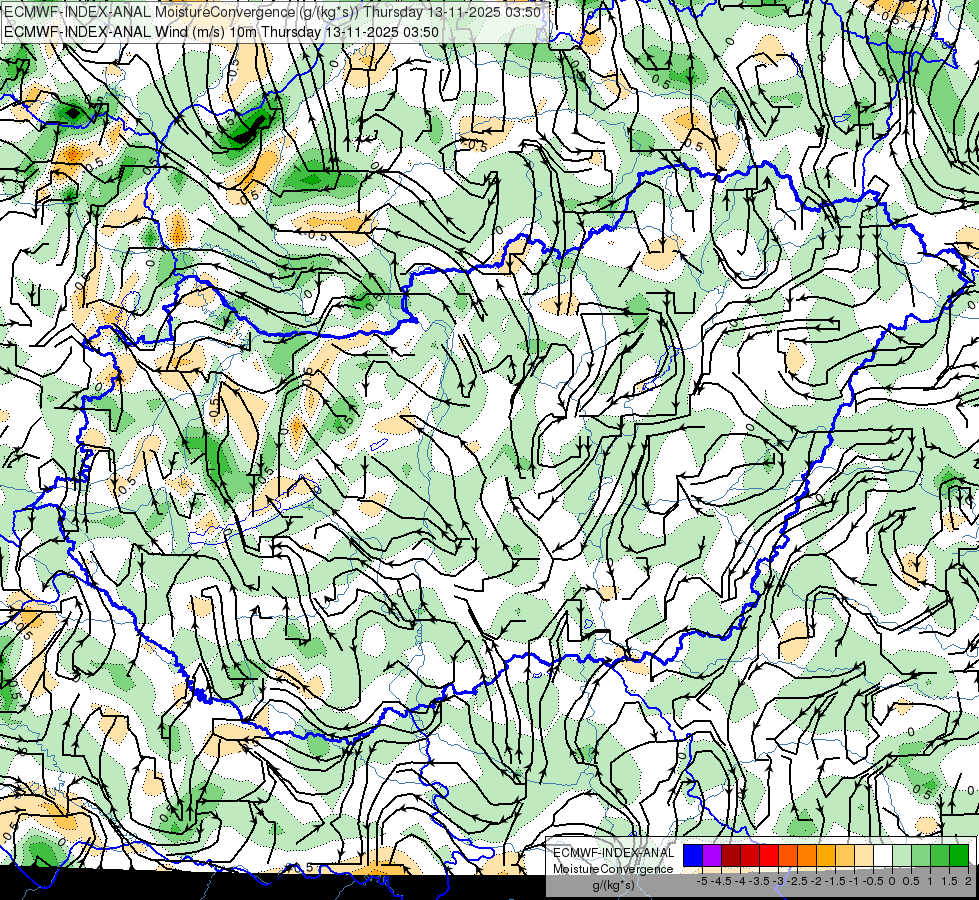Viewport: 979px width, 900px height.
Task: Pick the red-orange swatch between -3 and -2.5
Action: (788, 855)
